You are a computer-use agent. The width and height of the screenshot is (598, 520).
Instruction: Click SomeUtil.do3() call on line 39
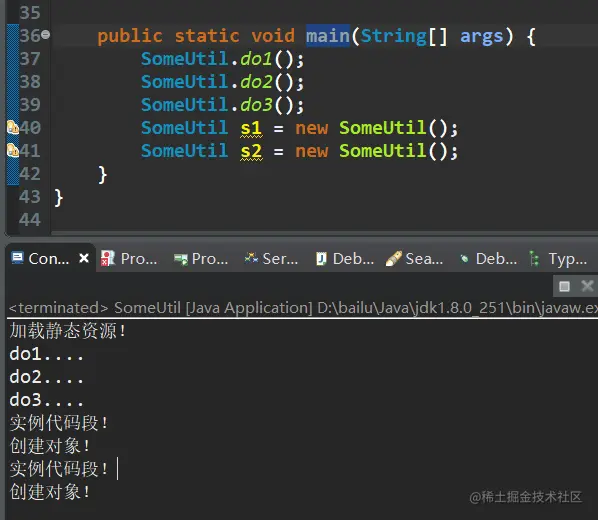(x=222, y=105)
